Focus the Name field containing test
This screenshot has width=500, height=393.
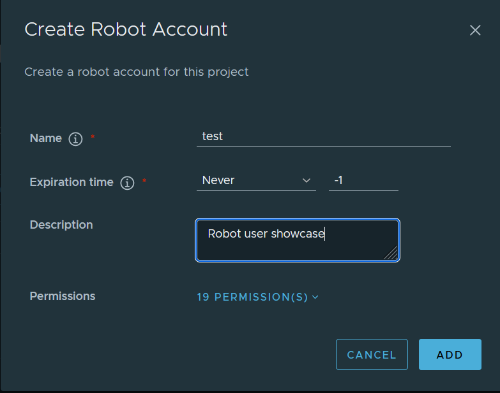[x=324, y=136]
